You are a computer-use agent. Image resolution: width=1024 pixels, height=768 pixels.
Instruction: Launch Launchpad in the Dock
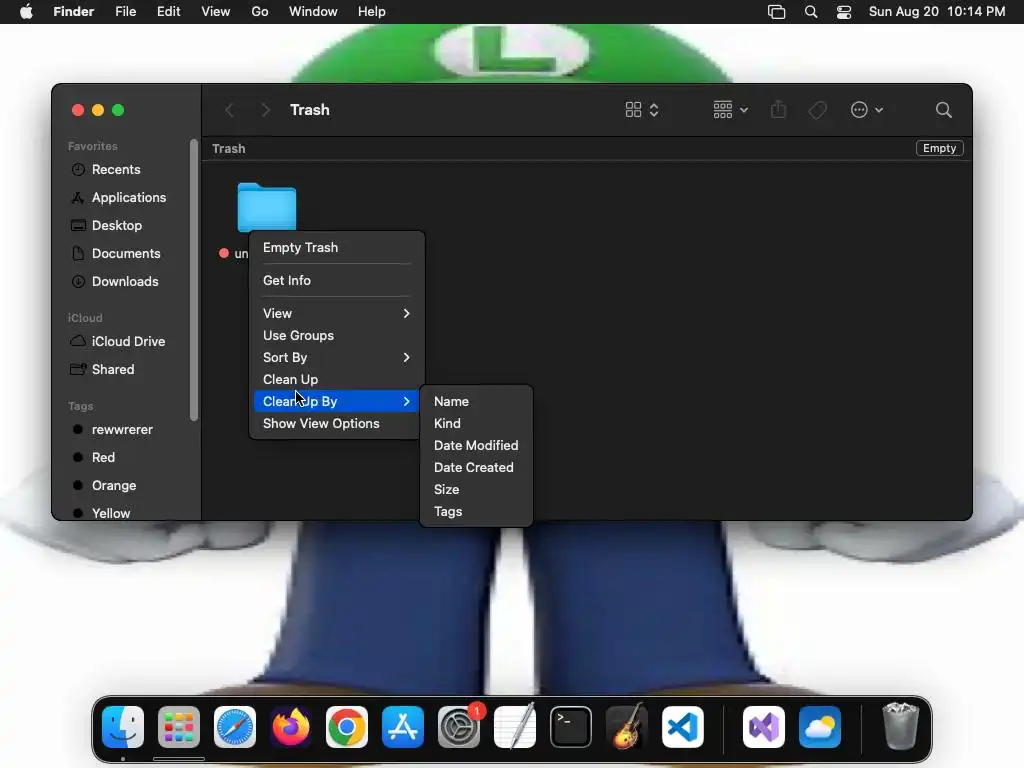[179, 727]
